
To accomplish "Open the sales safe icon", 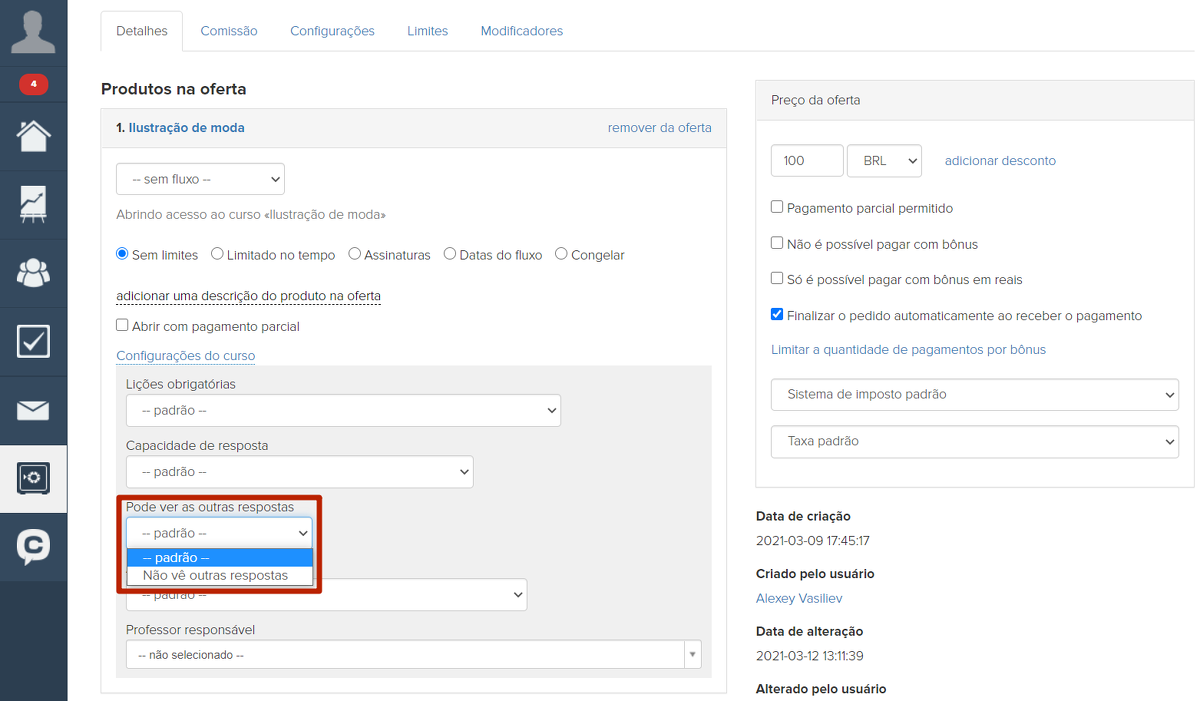I will pyautogui.click(x=33, y=478).
